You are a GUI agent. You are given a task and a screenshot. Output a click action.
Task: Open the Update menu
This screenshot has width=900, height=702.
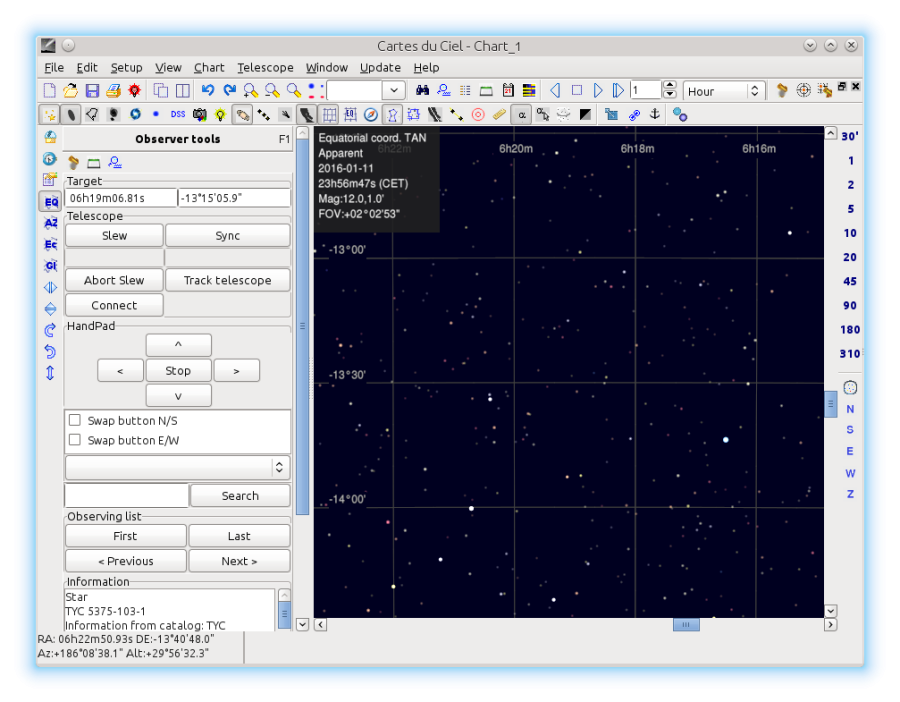pos(380,68)
